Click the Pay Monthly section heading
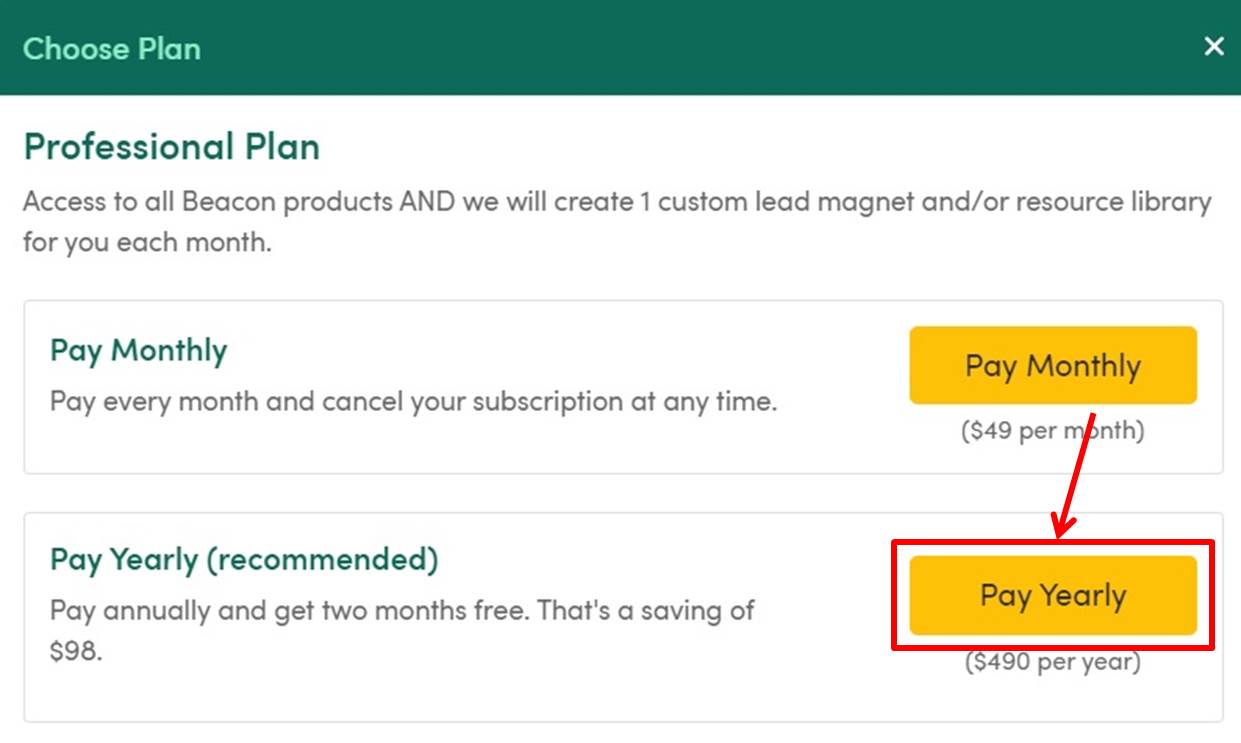 pos(138,350)
